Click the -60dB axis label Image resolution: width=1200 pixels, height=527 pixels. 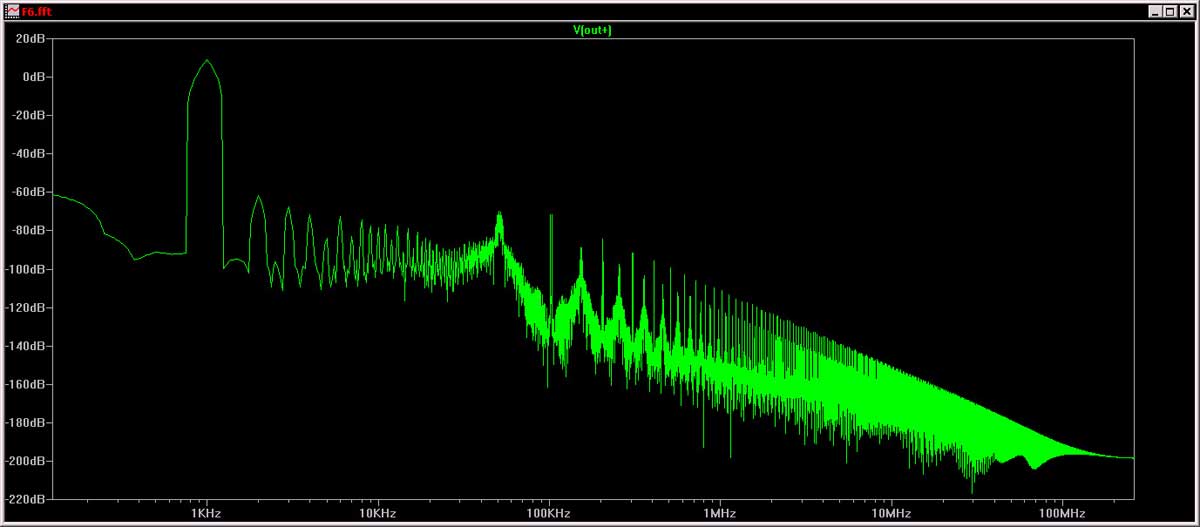[28, 192]
